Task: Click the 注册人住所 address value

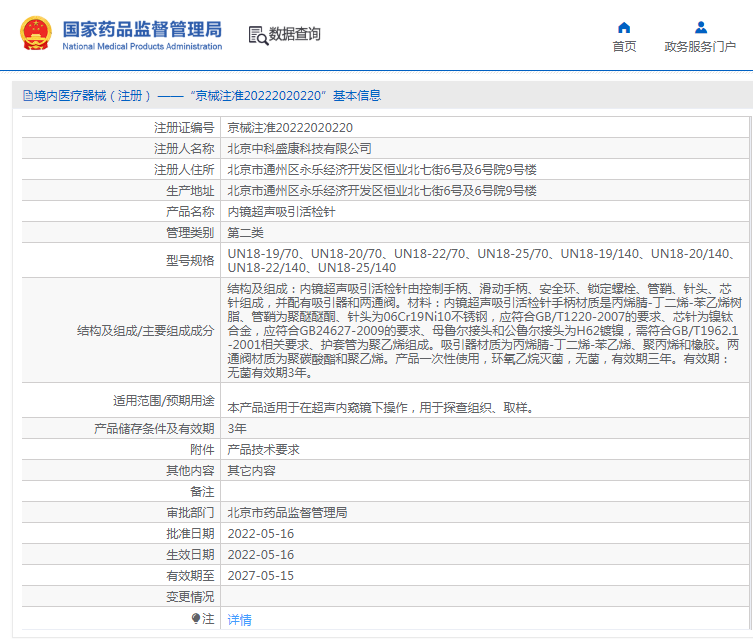Action: 382,169
